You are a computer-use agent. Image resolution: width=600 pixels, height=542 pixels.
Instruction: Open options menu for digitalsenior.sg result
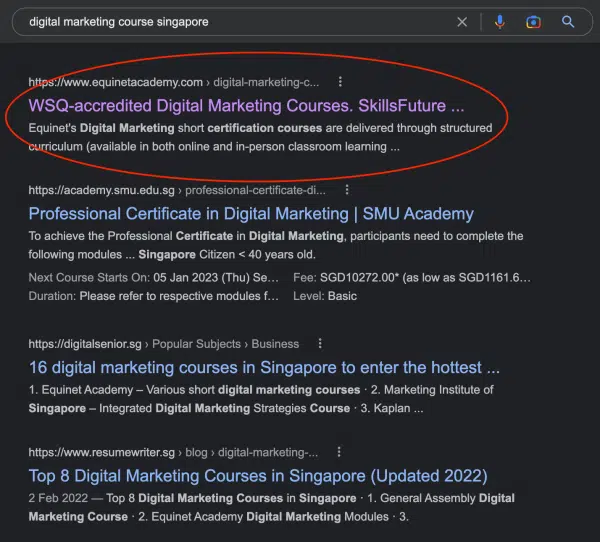[x=320, y=344]
